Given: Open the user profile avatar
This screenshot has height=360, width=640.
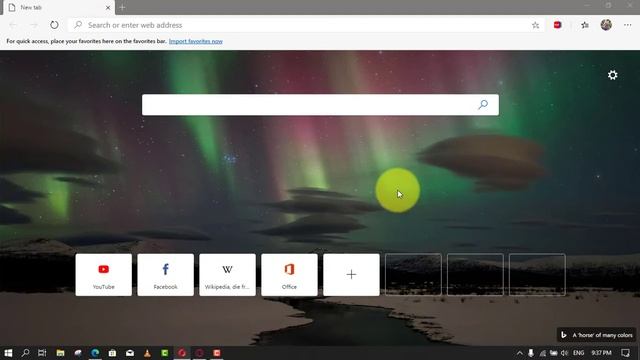Looking at the screenshot, I should click(x=606, y=25).
